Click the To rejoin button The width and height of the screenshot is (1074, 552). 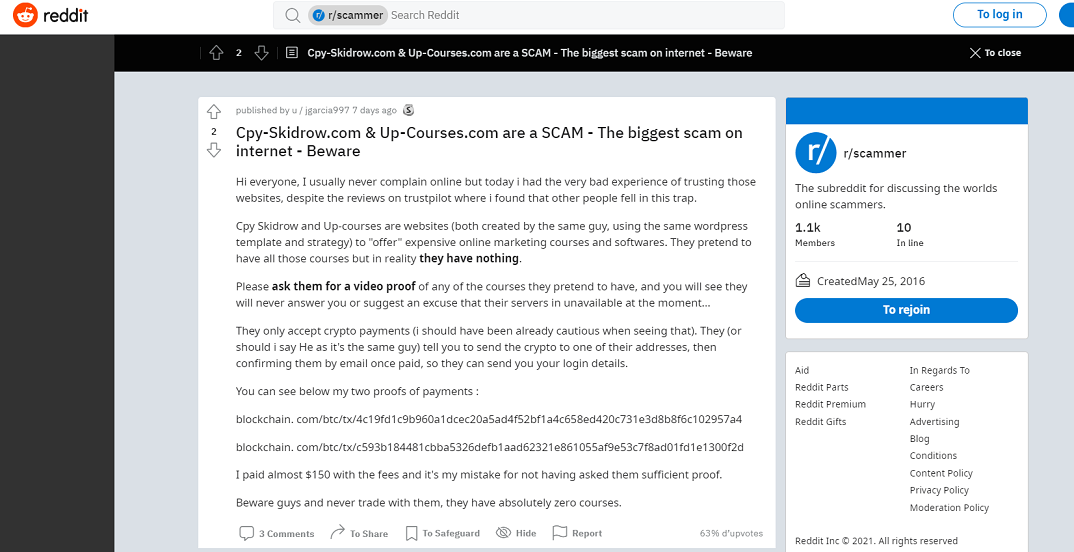click(x=906, y=310)
